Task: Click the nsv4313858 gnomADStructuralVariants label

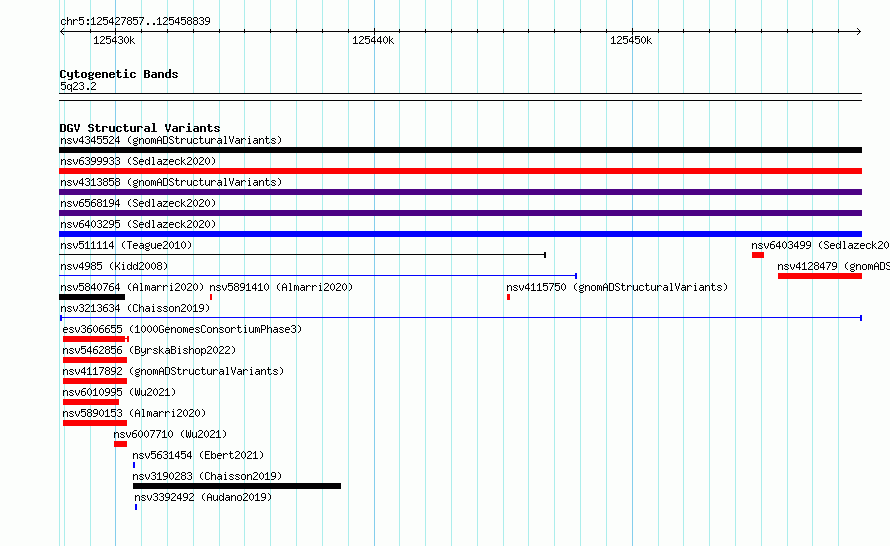Action: point(171,182)
